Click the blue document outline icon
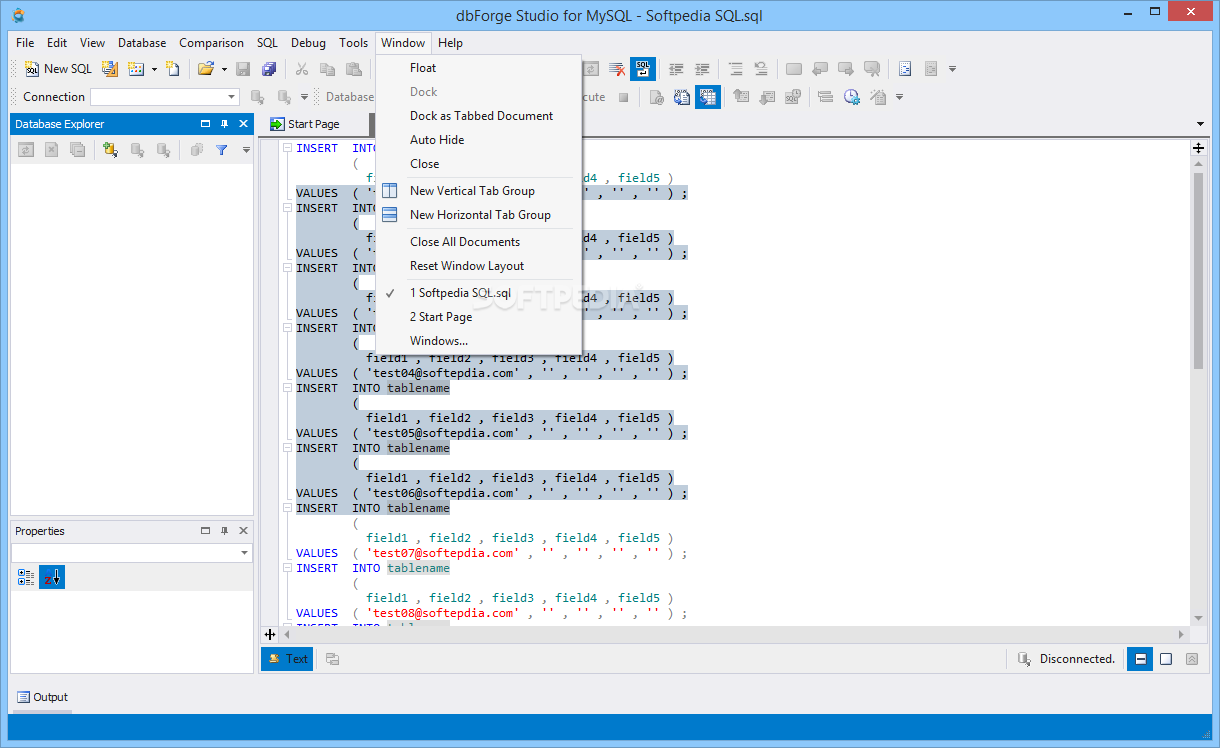The image size is (1220, 748). pyautogui.click(x=905, y=69)
